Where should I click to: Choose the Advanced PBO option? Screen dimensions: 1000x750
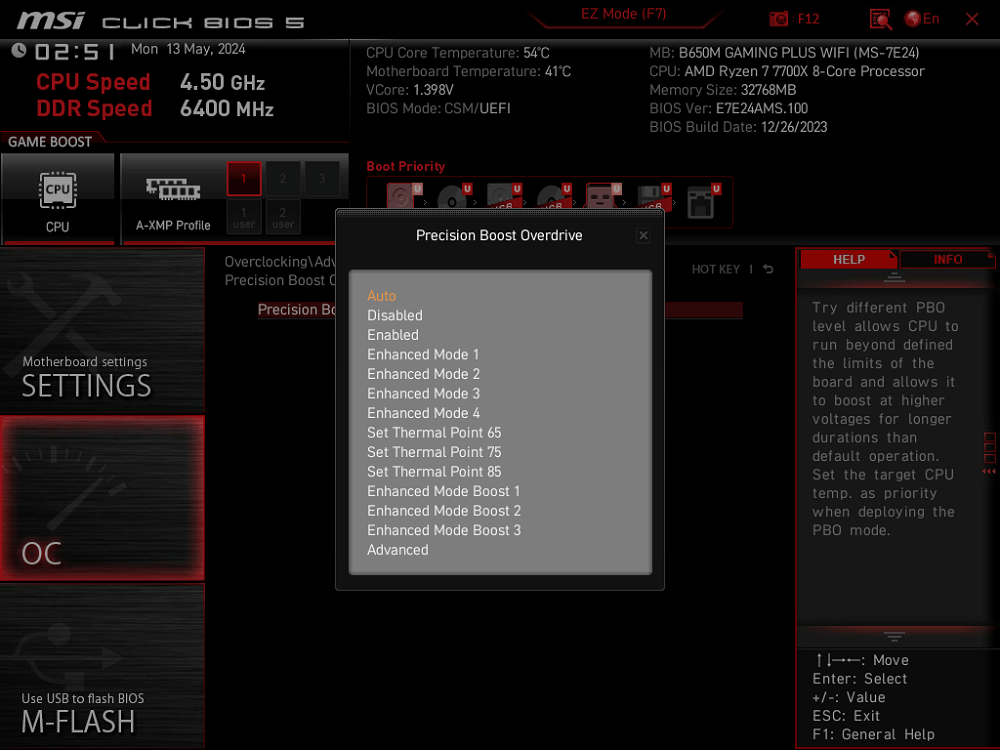click(398, 550)
